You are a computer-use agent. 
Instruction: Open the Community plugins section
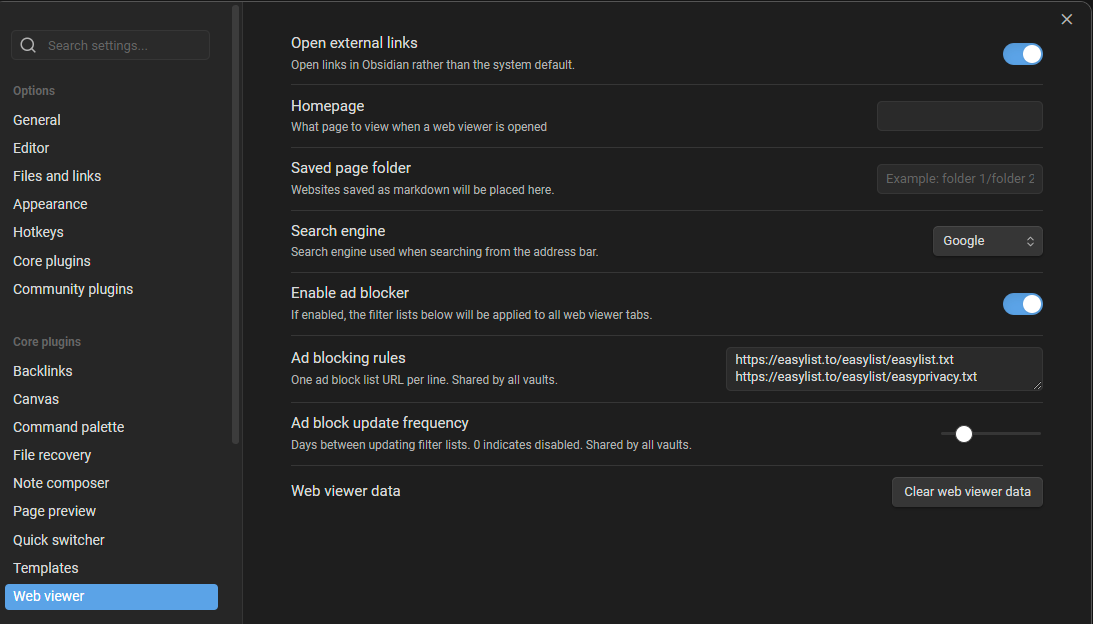click(73, 289)
